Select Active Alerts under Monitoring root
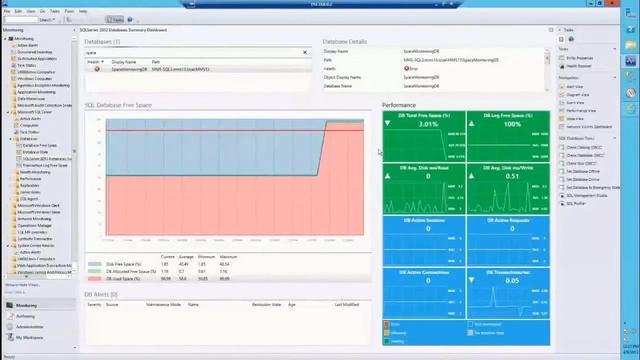Screen dimensions: 640x360 click(27, 45)
